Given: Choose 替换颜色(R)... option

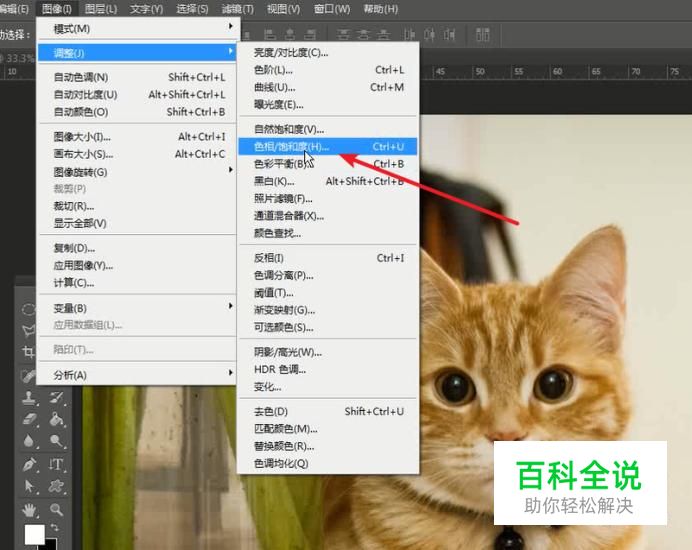Looking at the screenshot, I should [x=328, y=446].
